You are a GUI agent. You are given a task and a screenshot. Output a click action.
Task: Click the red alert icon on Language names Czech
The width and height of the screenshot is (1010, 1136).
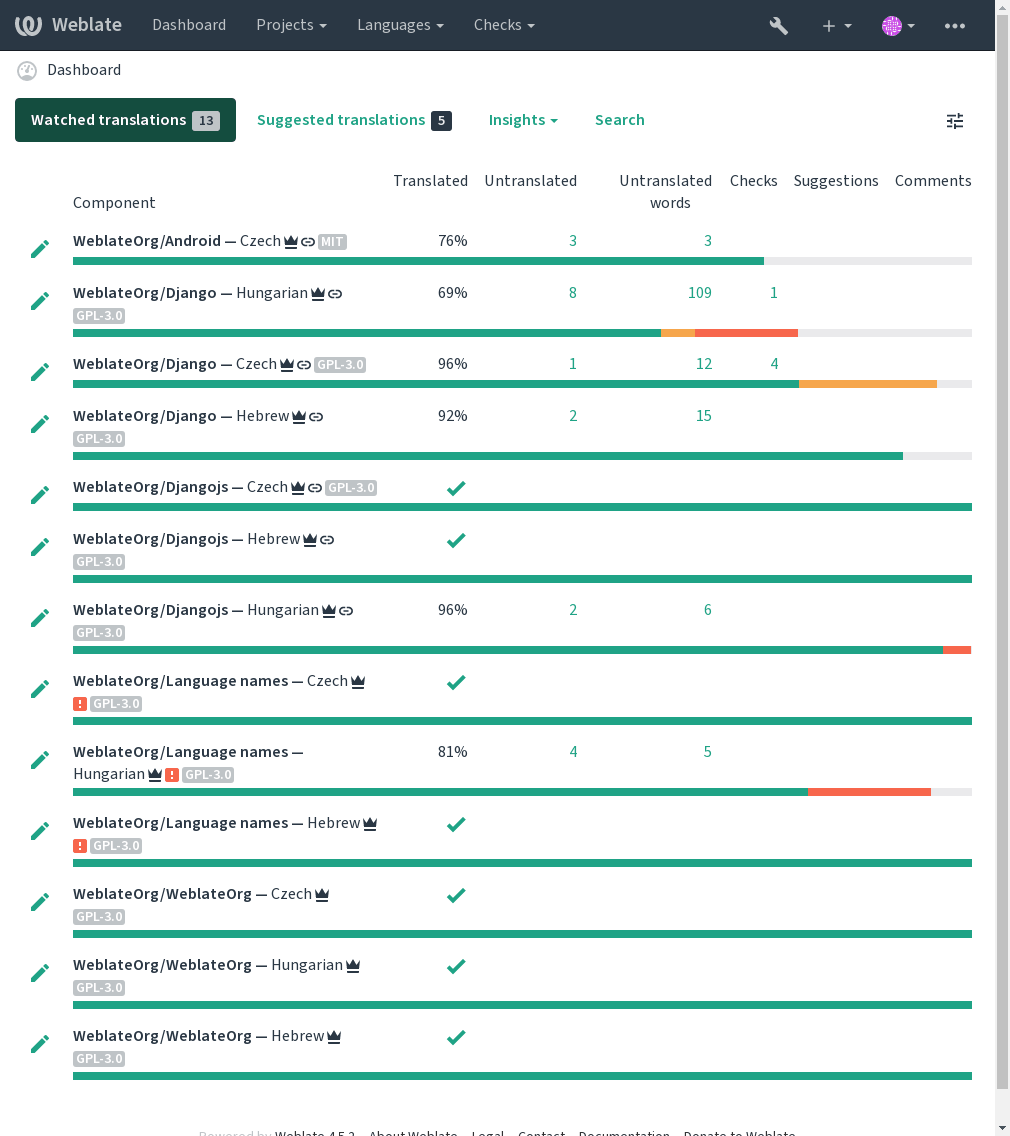[80, 703]
